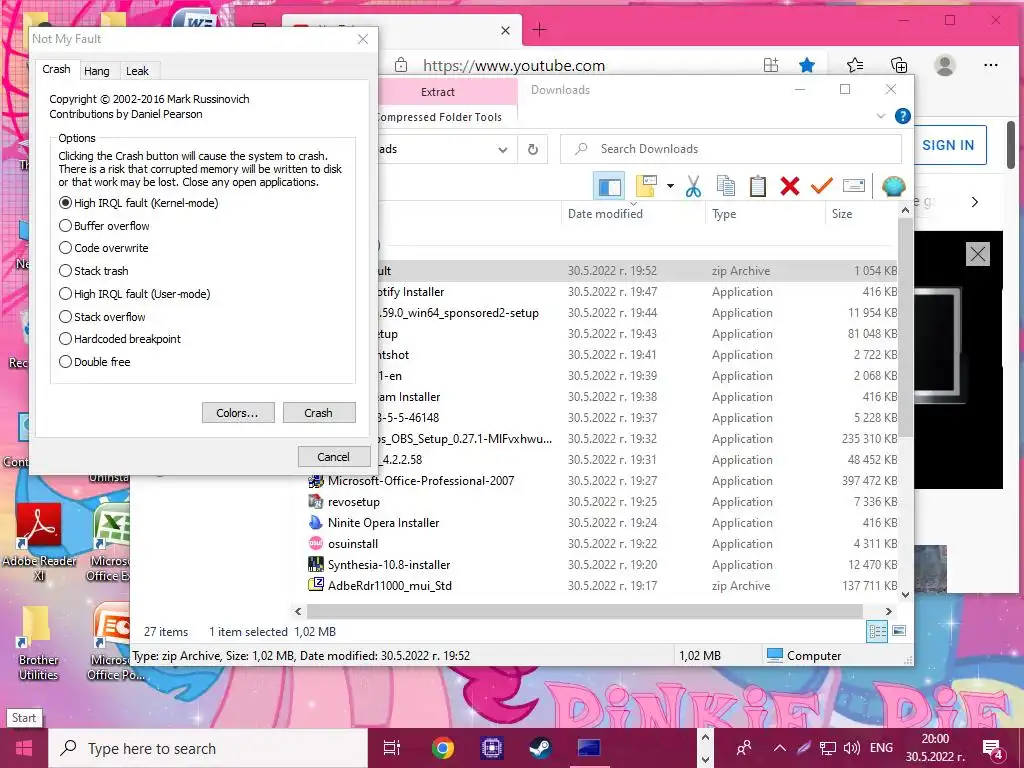Image resolution: width=1024 pixels, height=768 pixels.
Task: Click the Rename icon in Explorer toolbar
Action: [x=854, y=186]
